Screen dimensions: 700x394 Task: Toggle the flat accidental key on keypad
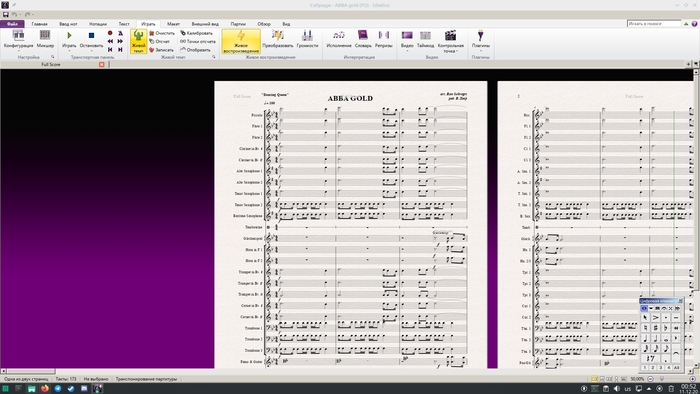[665, 328]
